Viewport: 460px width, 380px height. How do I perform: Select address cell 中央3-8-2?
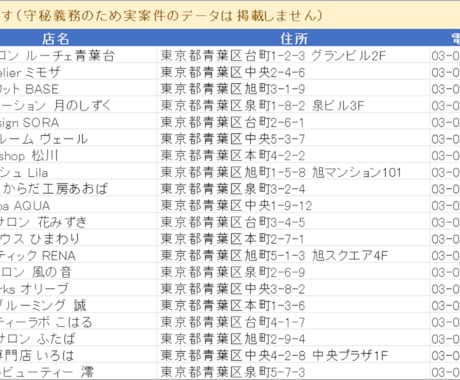tap(293, 288)
